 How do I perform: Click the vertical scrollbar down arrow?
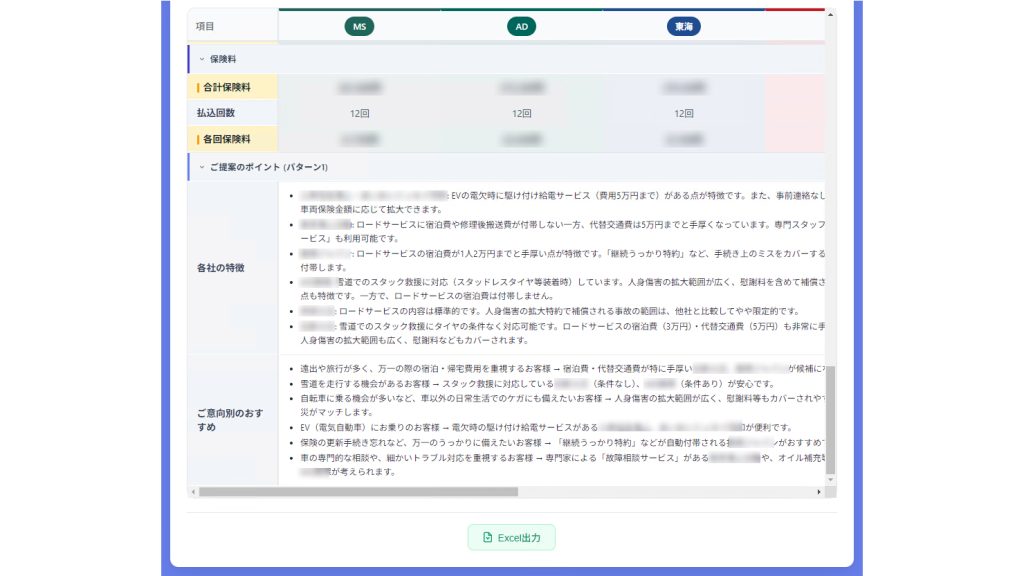pos(831,480)
